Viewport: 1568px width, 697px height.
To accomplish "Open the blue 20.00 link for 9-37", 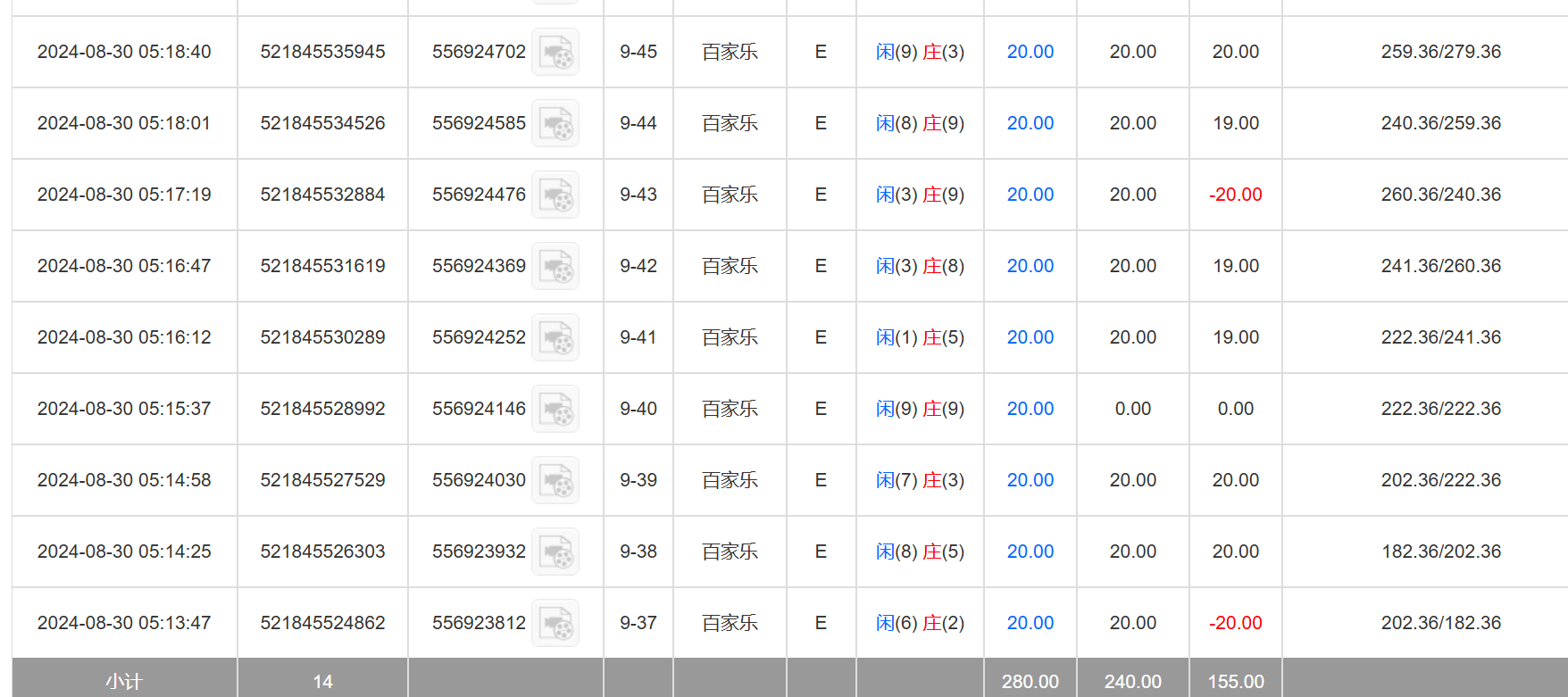I will click(1030, 623).
